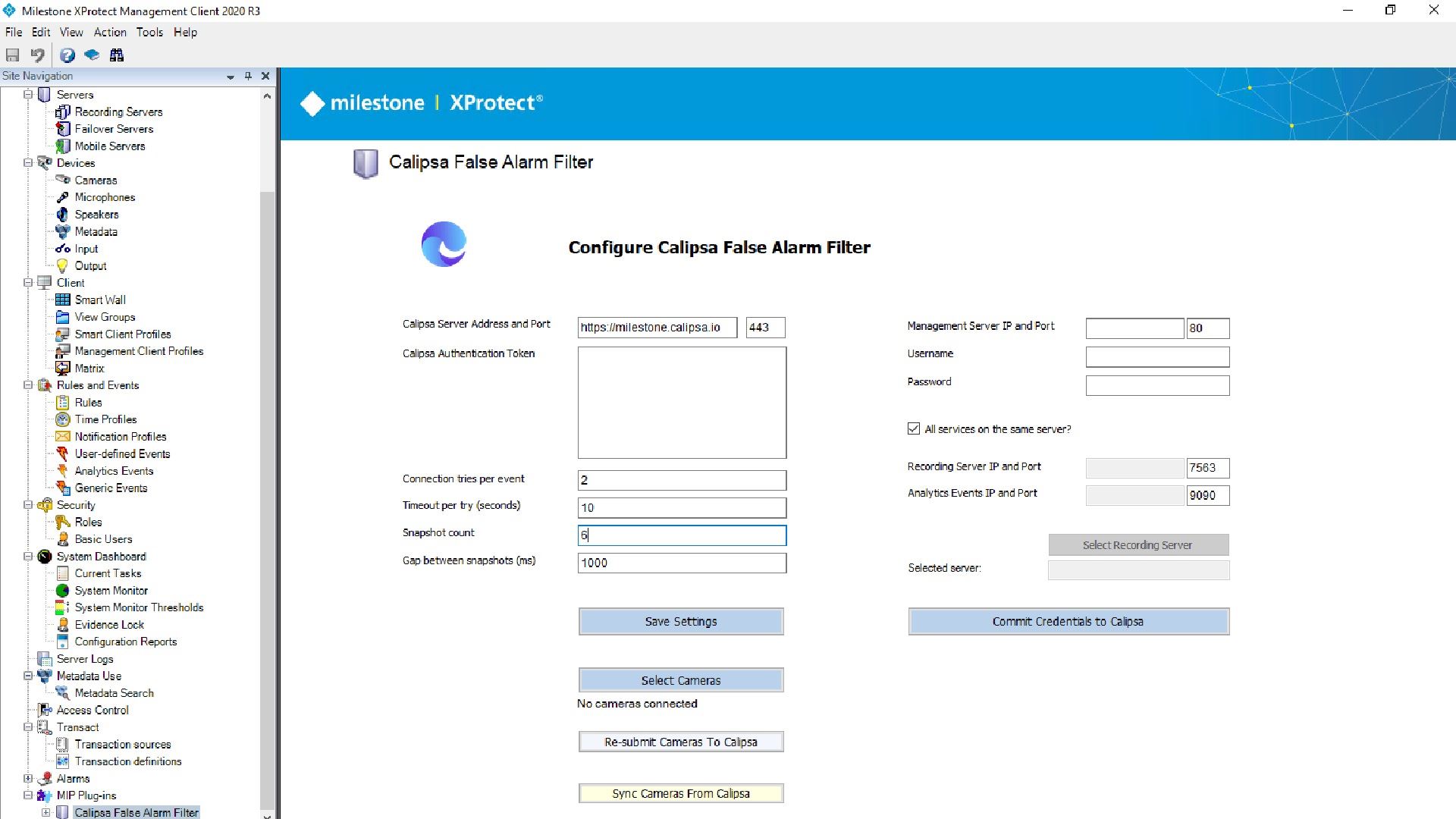Close the Site Navigation pane

pos(265,76)
